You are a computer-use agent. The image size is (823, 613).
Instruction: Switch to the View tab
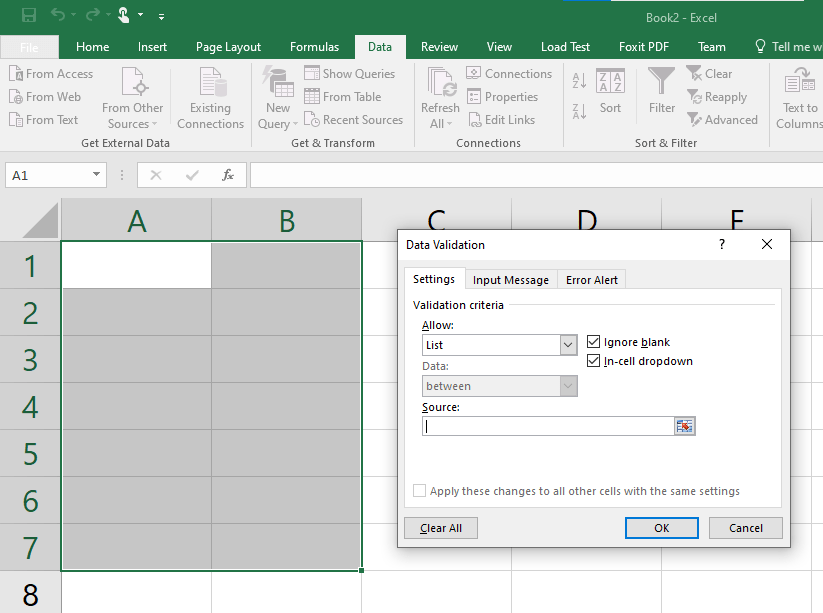(499, 47)
